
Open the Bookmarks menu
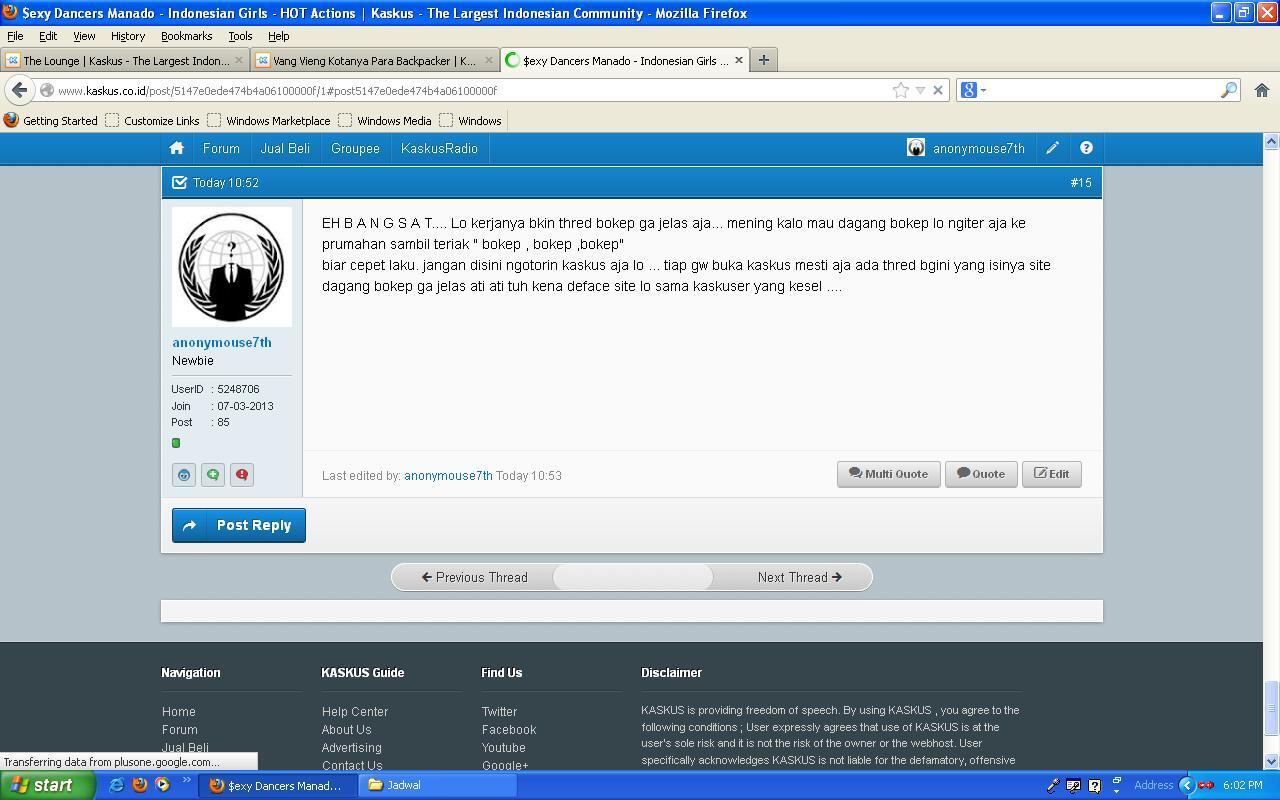coord(186,36)
